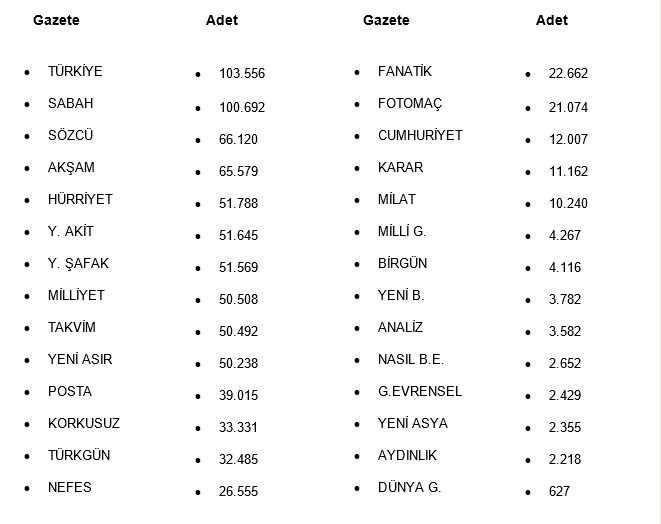Select the circulation figure 22.662

point(568,73)
